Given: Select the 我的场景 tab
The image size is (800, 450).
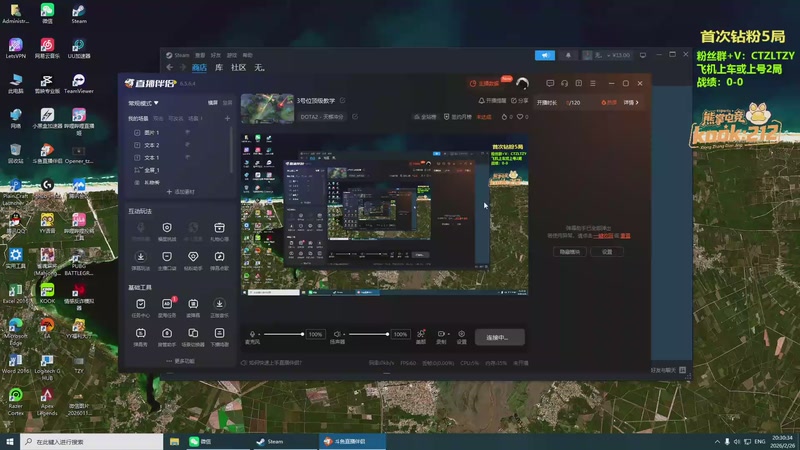Looking at the screenshot, I should (x=138, y=118).
